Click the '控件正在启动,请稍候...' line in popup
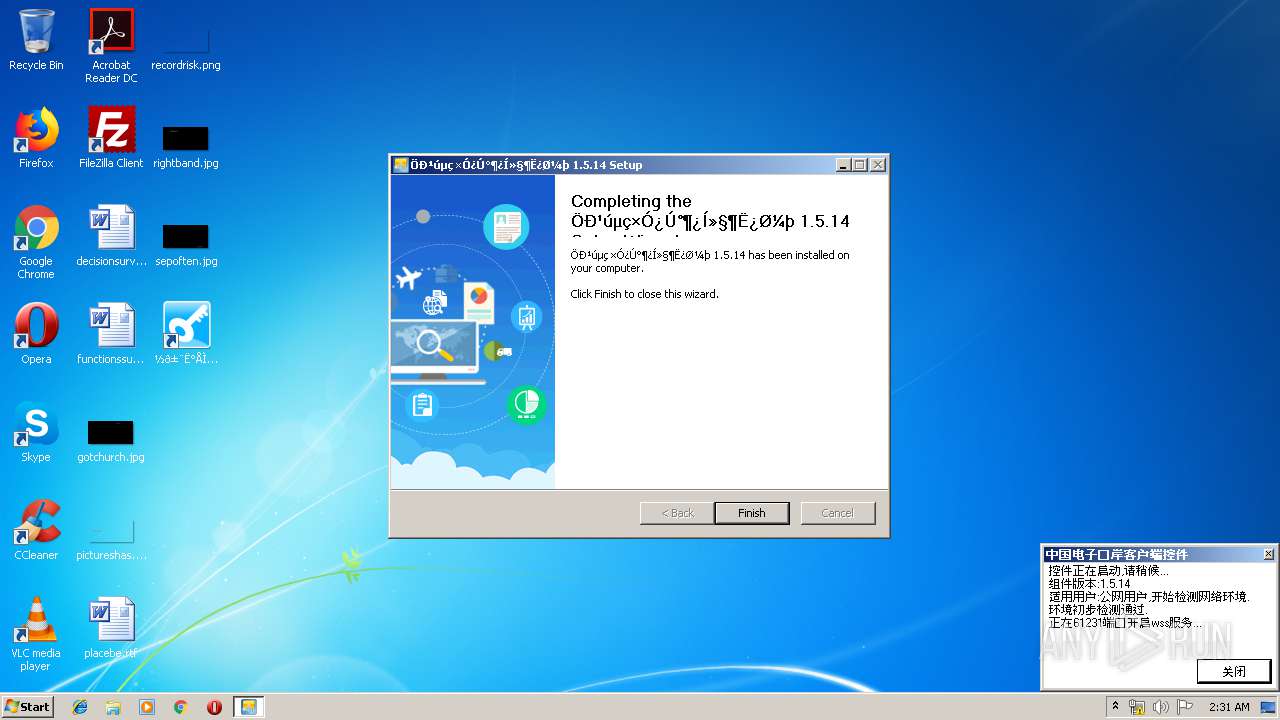The image size is (1280, 720). pos(1108,571)
